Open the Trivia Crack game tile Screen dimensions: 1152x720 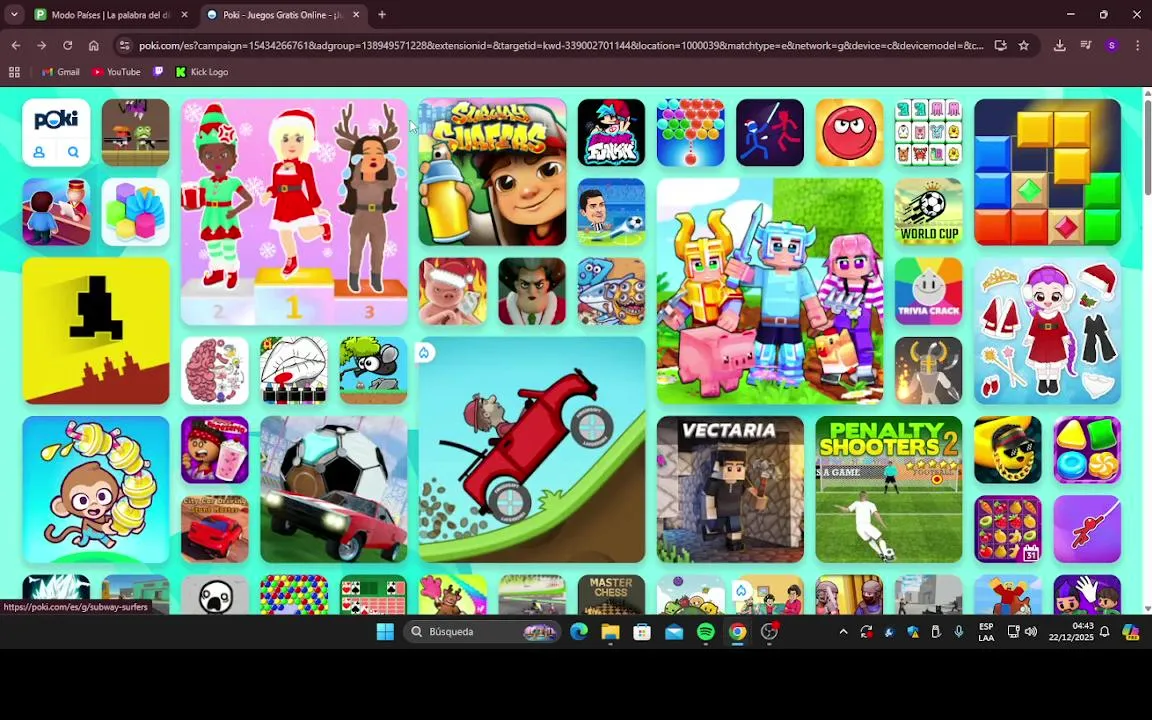click(929, 291)
